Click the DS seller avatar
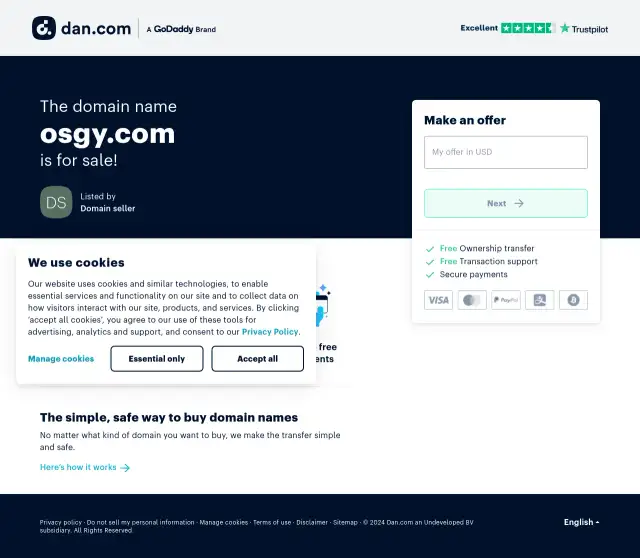 pyautogui.click(x=56, y=202)
